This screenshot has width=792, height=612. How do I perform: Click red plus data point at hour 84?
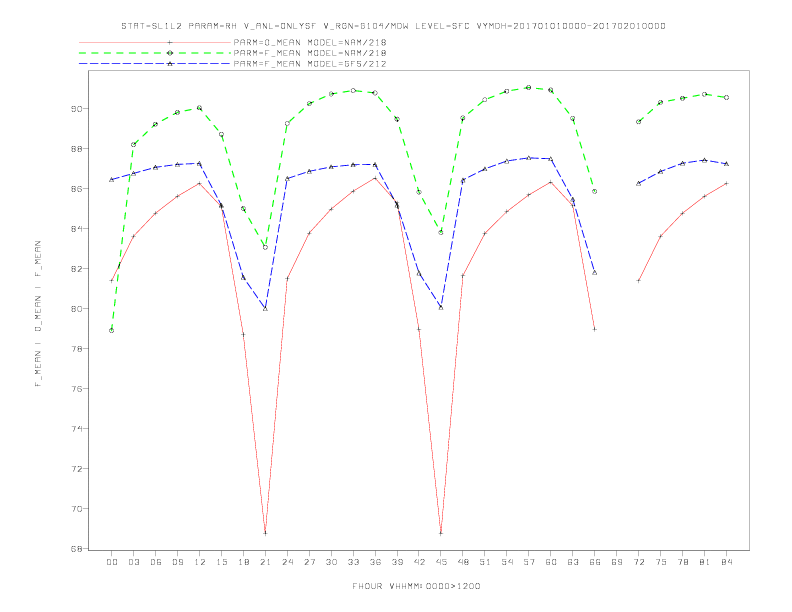pos(726,183)
